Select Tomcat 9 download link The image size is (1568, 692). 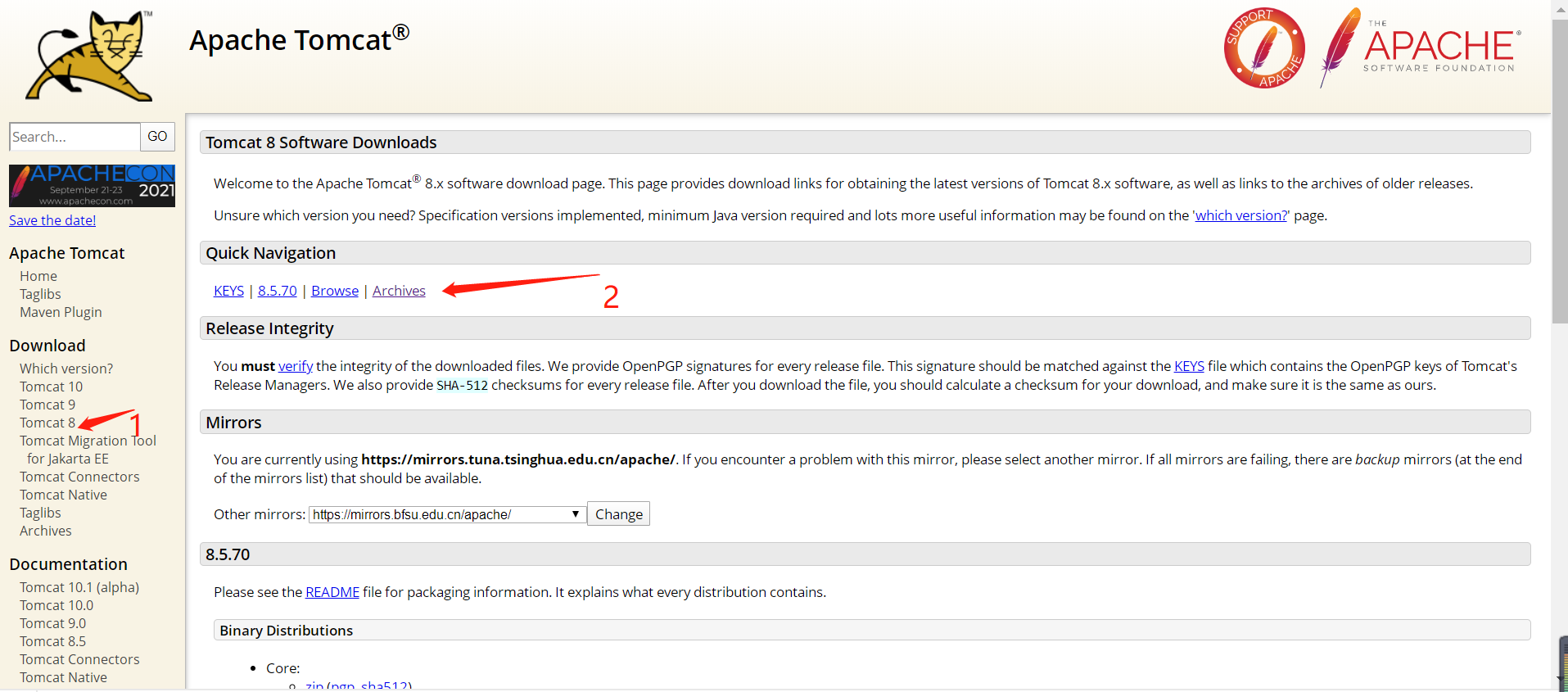click(47, 405)
